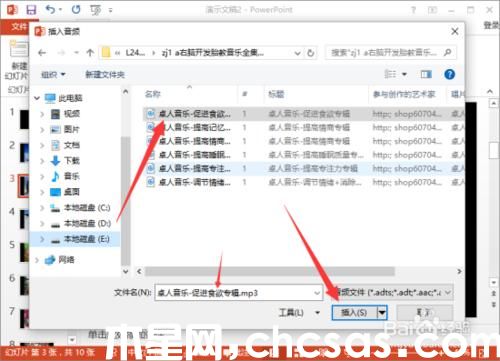Toggle the preview pane icon

[x=426, y=74]
